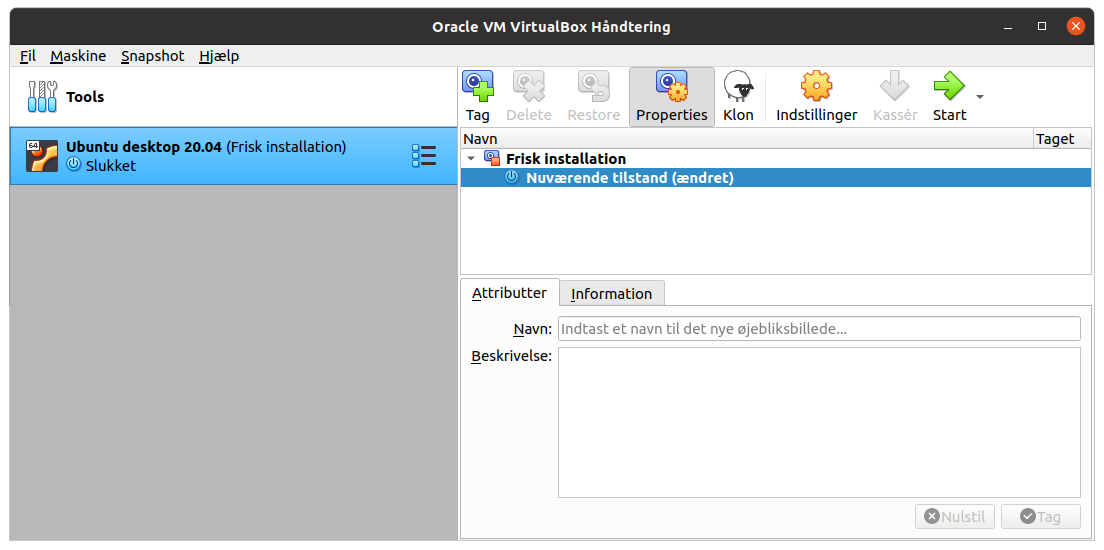
Task: Select Nuværende tilstand (ændret) row
Action: click(775, 178)
